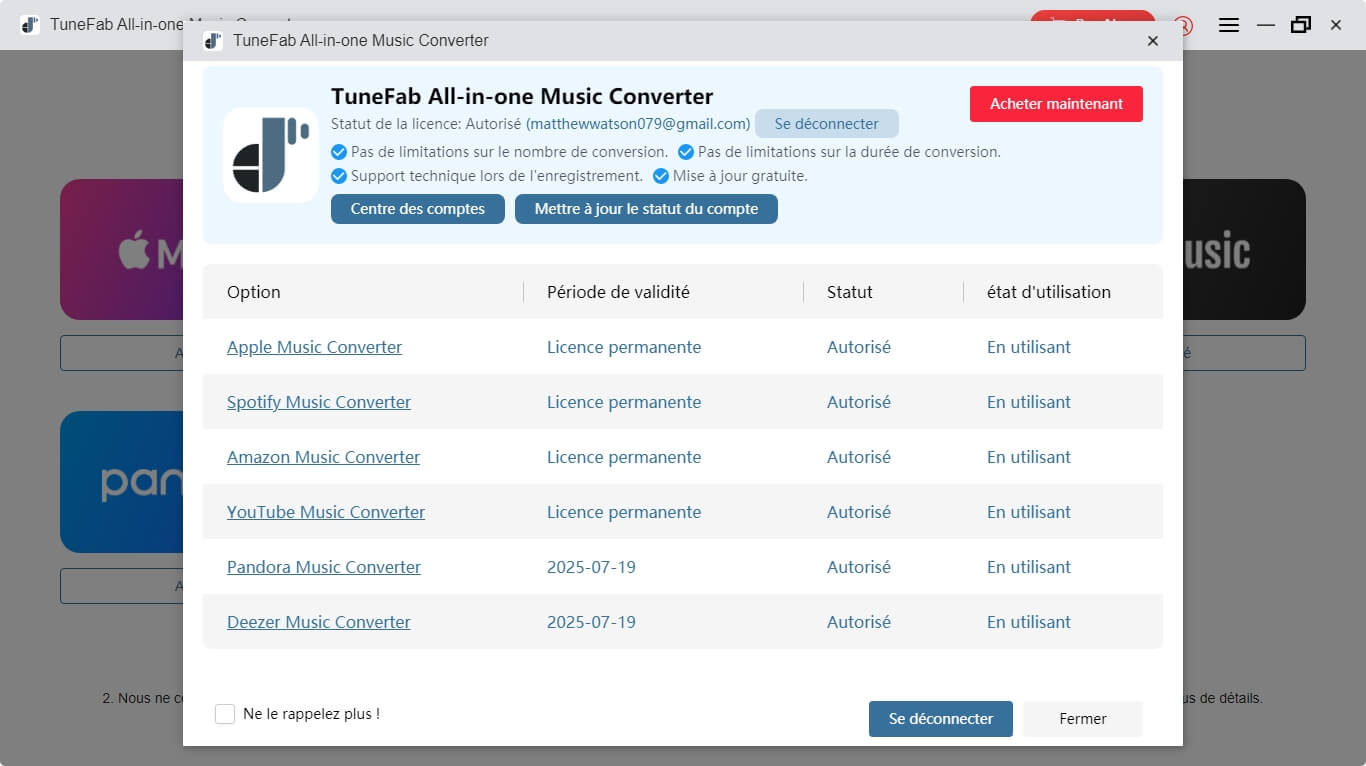Click the red account icon in title bar
This screenshot has width=1366, height=766.
(x=1184, y=25)
